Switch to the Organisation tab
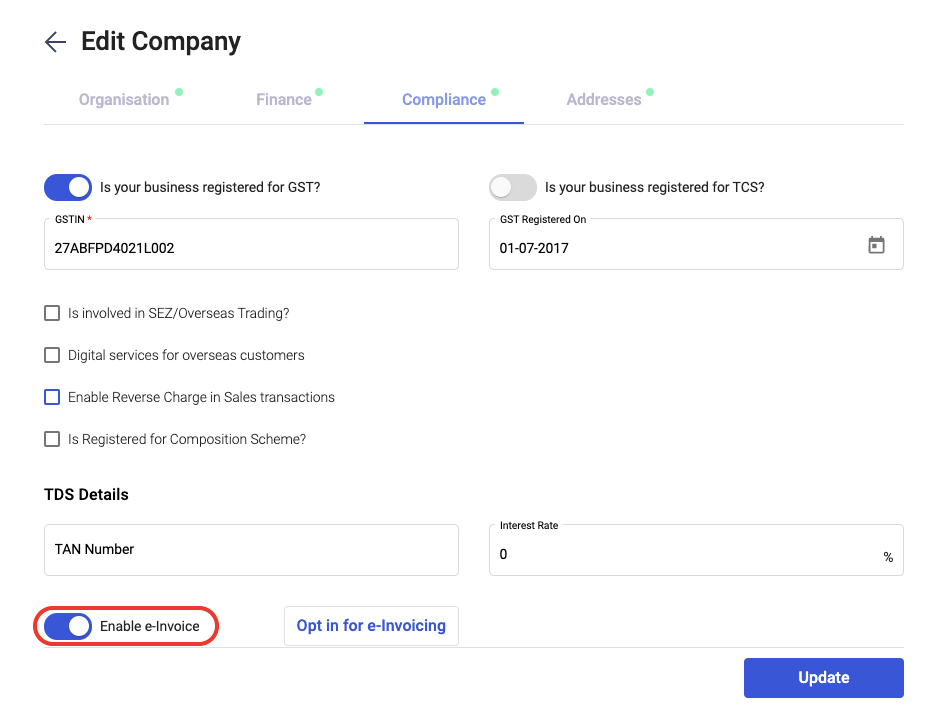 (x=124, y=100)
